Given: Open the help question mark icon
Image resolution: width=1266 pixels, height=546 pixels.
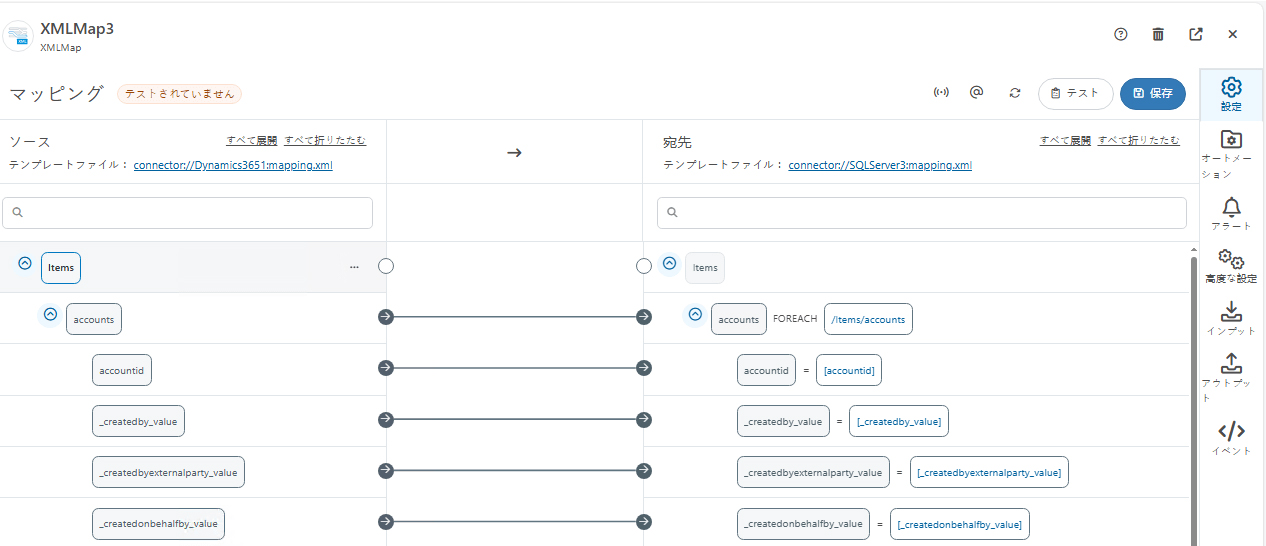Looking at the screenshot, I should pyautogui.click(x=1121, y=34).
